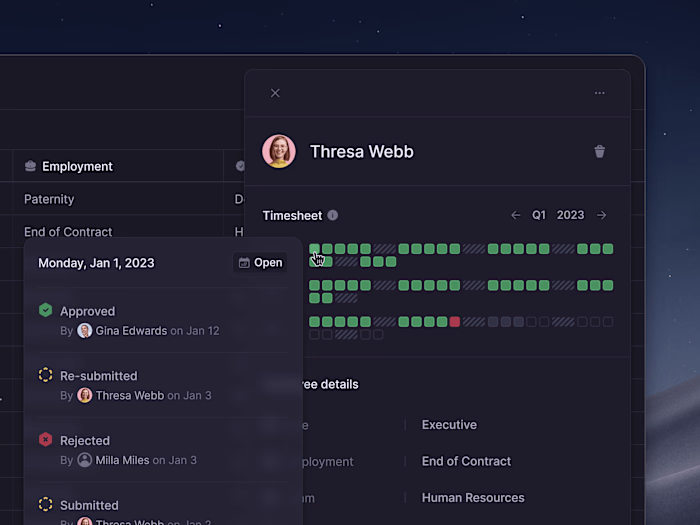Image resolution: width=700 pixels, height=525 pixels.
Task: Click the Open button in day popup
Action: click(x=260, y=262)
